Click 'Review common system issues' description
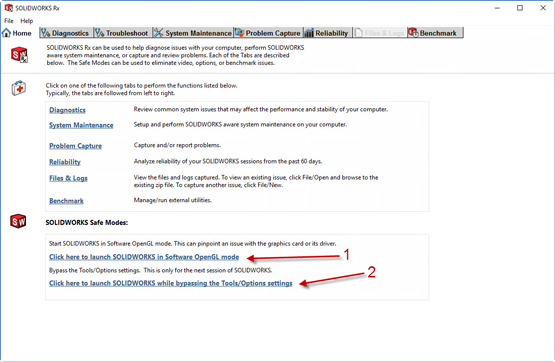This screenshot has height=362, width=555. (x=261, y=109)
